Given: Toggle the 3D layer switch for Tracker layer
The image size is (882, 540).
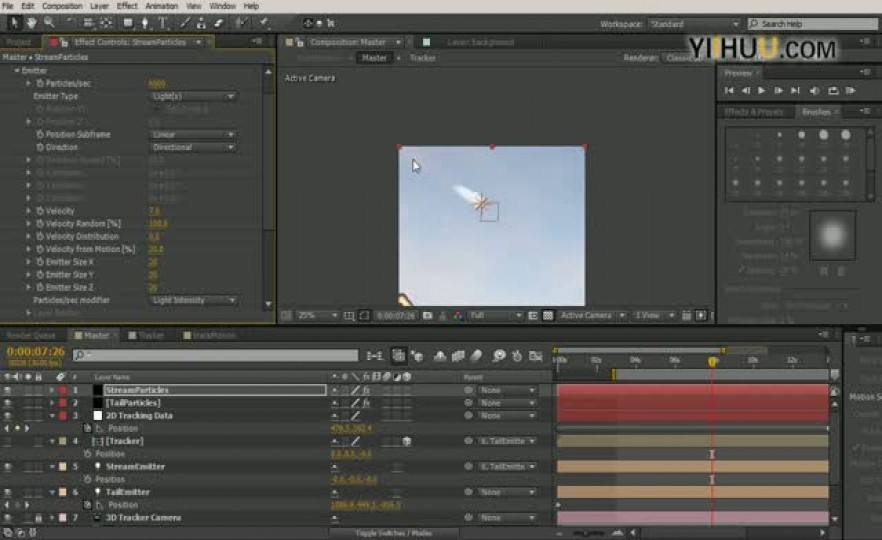Looking at the screenshot, I should pos(407,442).
